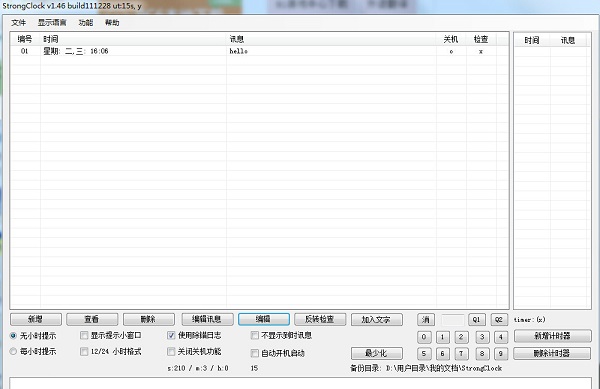Click the s:210 / m:3 / h:0 counter
This screenshot has width=600, height=389.
click(x=198, y=368)
